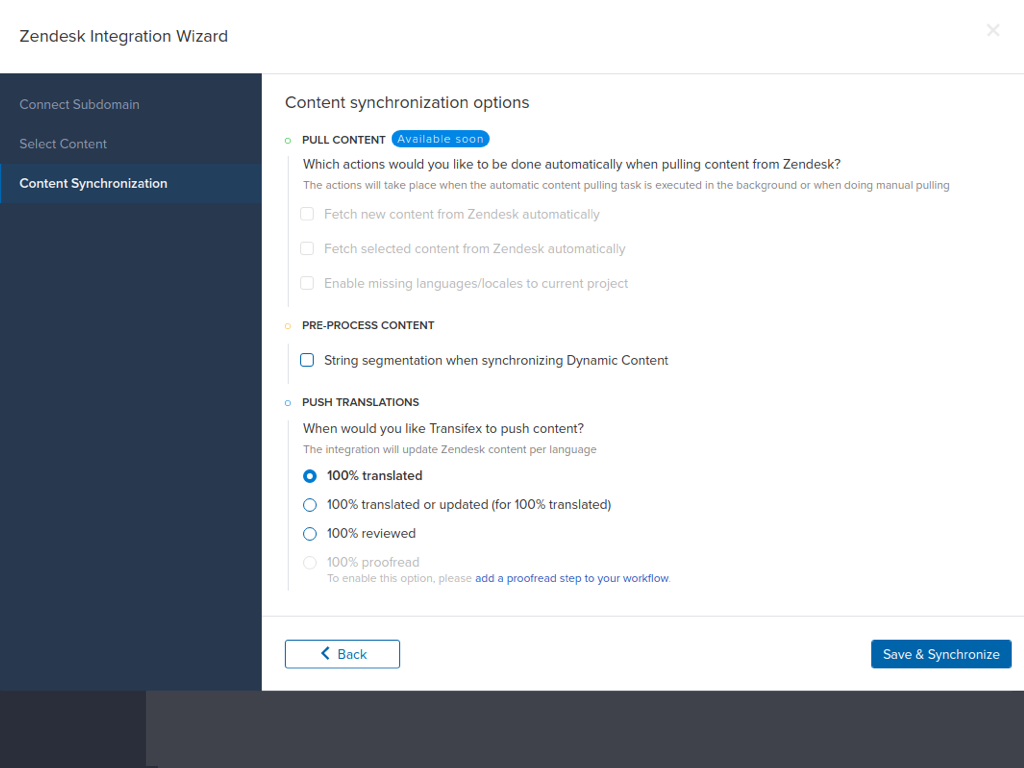
Task: Close the Zendesk Integration Wizard dialog
Action: tap(992, 31)
